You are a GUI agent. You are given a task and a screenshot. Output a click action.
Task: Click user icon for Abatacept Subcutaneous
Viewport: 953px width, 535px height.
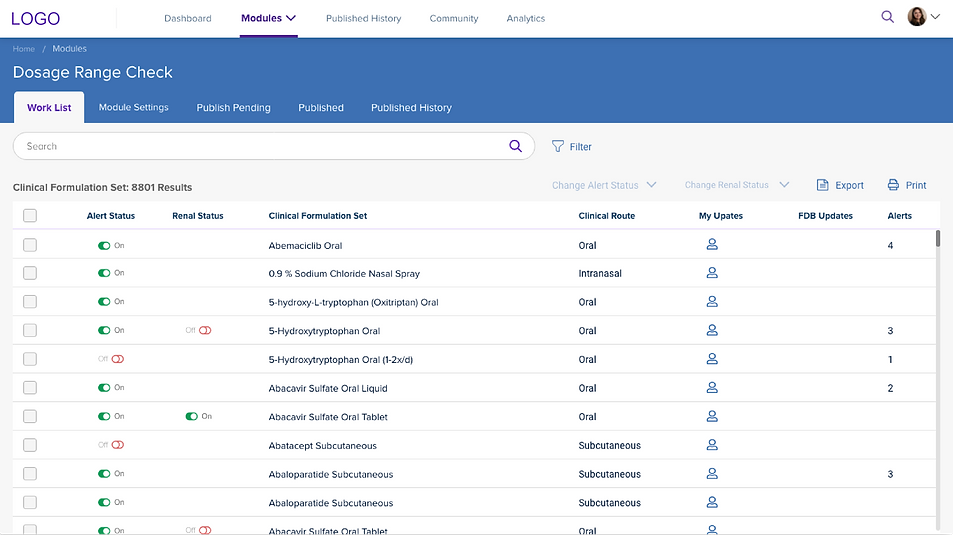(x=712, y=444)
